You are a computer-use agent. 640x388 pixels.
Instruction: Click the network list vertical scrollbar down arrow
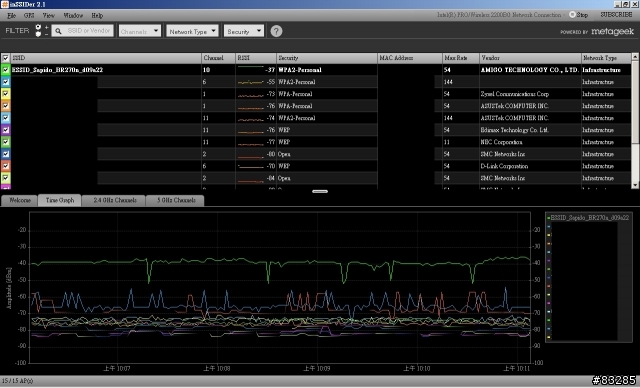pos(635,185)
